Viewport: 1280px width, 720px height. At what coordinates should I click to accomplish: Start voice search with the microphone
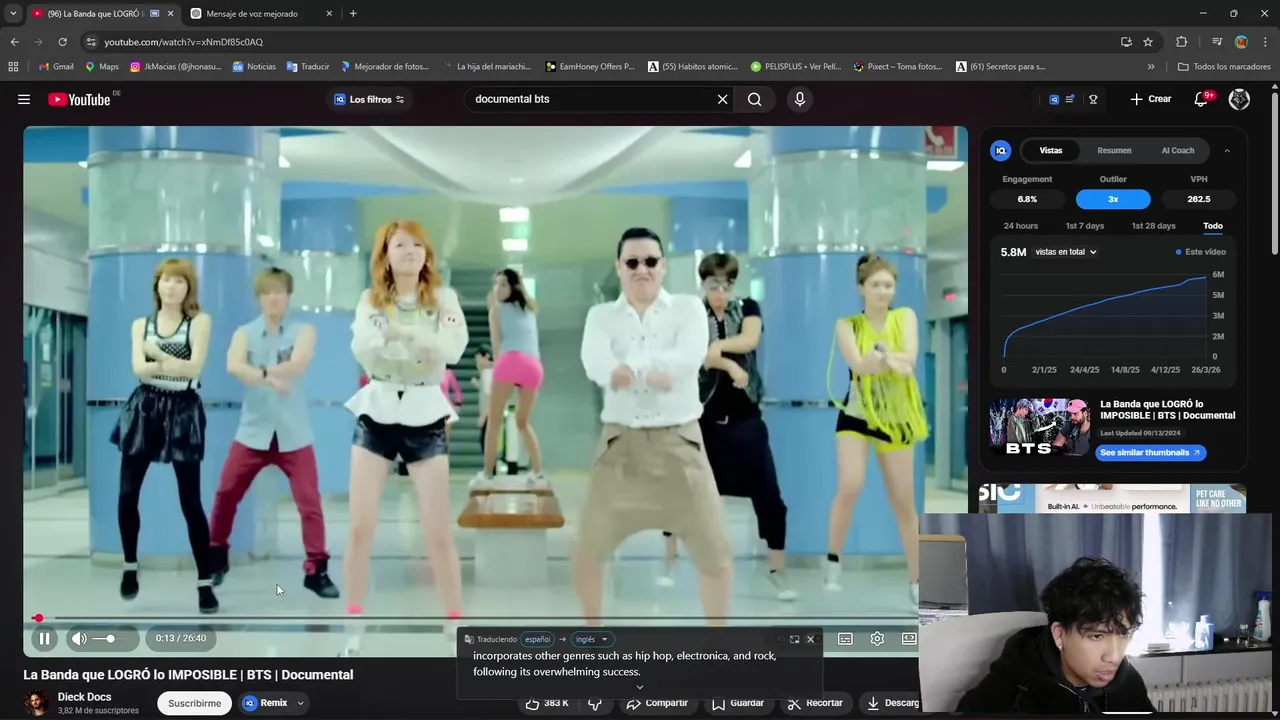(799, 99)
